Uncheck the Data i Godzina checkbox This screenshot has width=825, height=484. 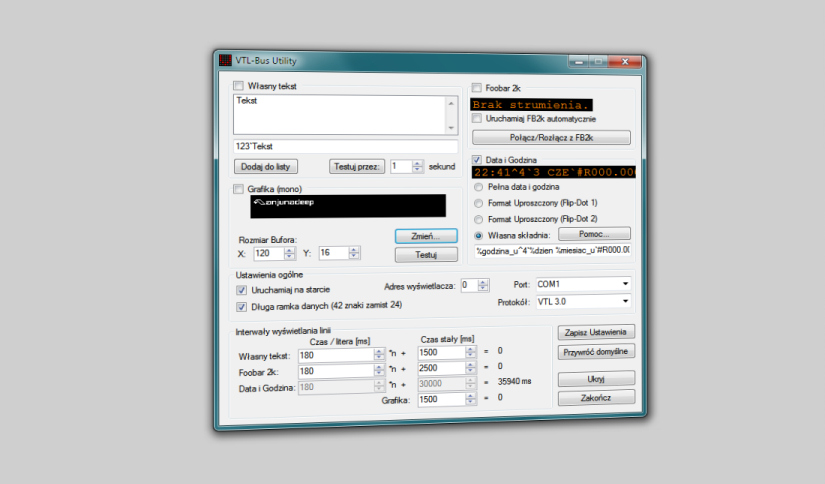coord(477,159)
